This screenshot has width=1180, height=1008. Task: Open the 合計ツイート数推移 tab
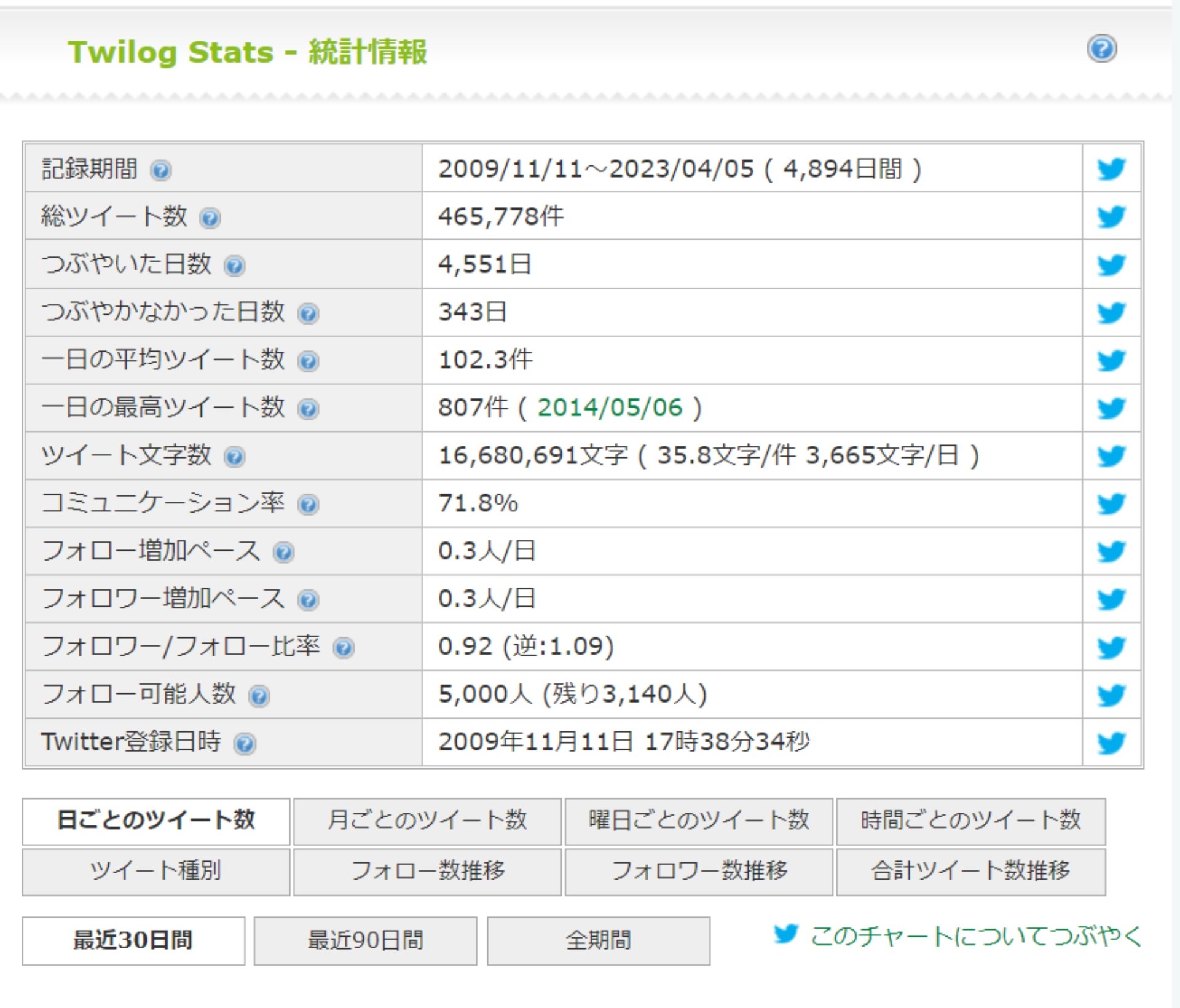[x=970, y=872]
